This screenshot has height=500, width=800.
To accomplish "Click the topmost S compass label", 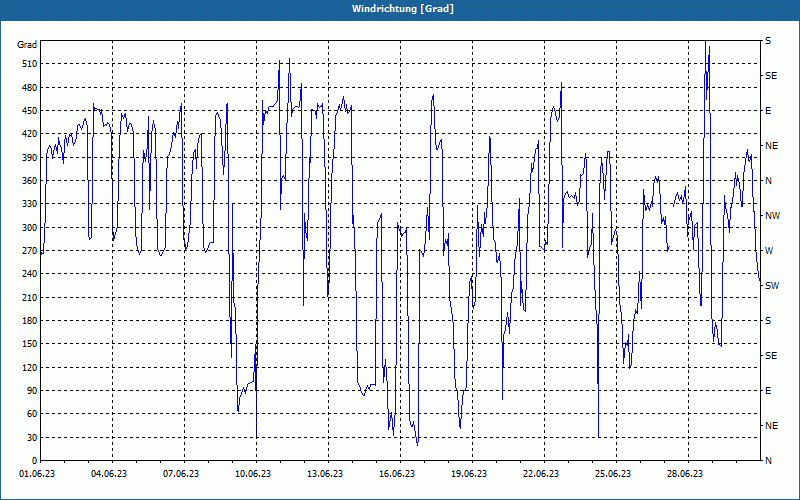I will [x=768, y=41].
